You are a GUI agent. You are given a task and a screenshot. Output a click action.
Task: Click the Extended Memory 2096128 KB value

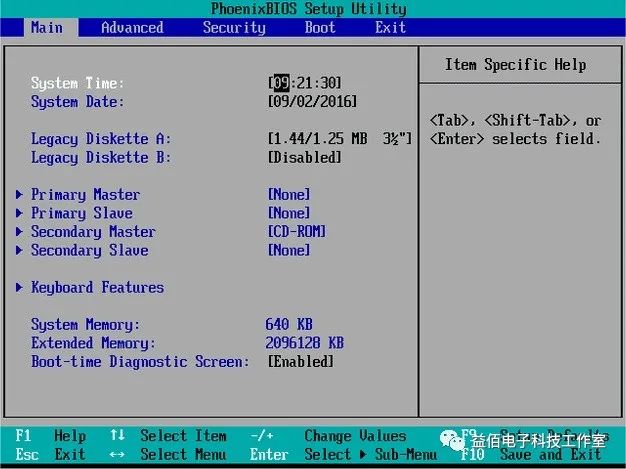click(x=305, y=343)
